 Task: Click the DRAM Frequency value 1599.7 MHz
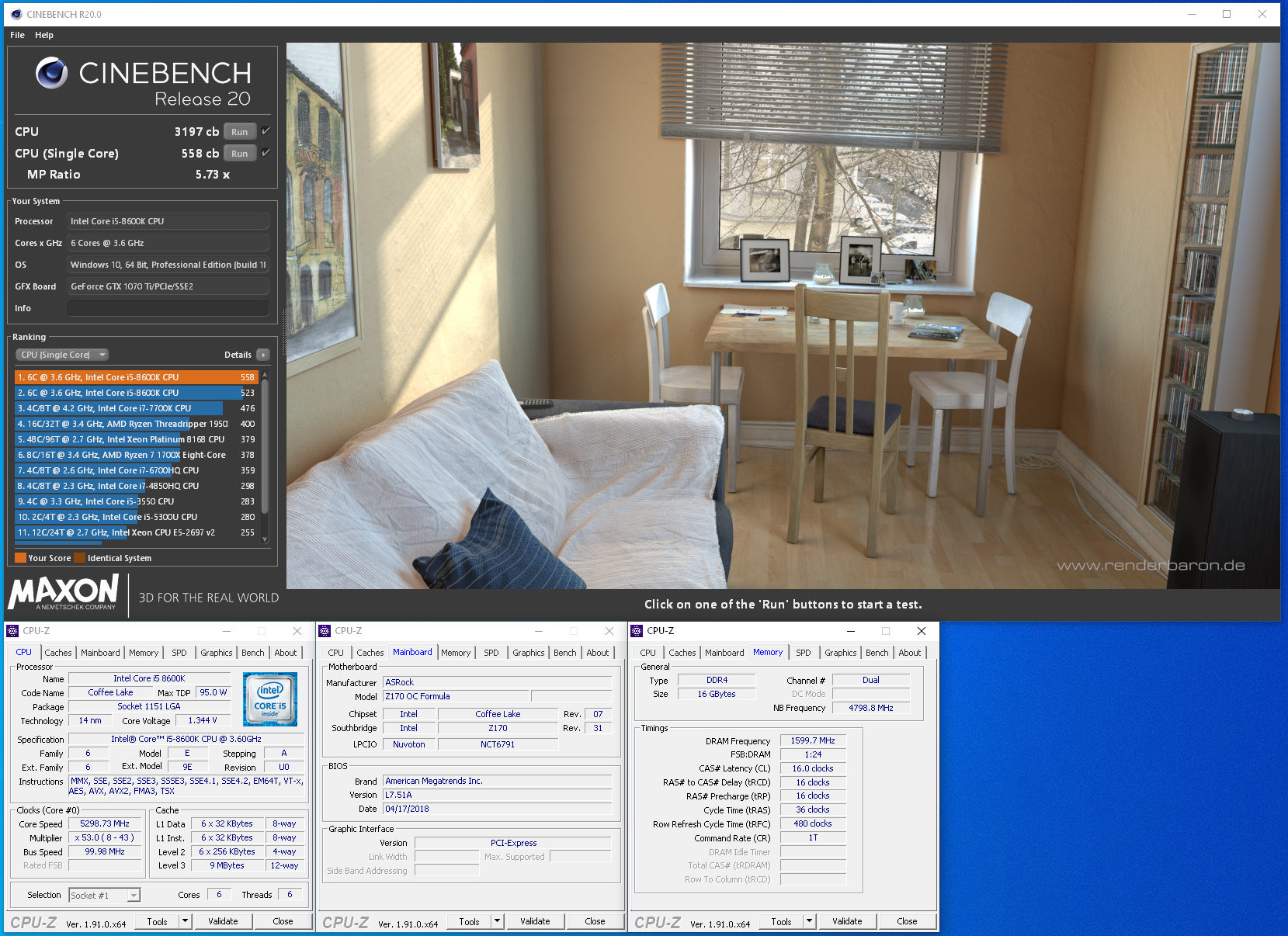coord(813,740)
